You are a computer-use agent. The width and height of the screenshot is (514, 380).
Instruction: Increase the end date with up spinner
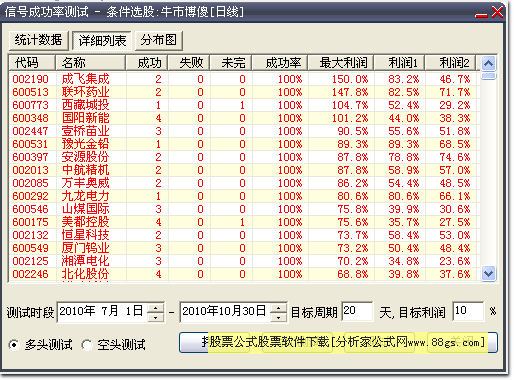tap(278, 307)
